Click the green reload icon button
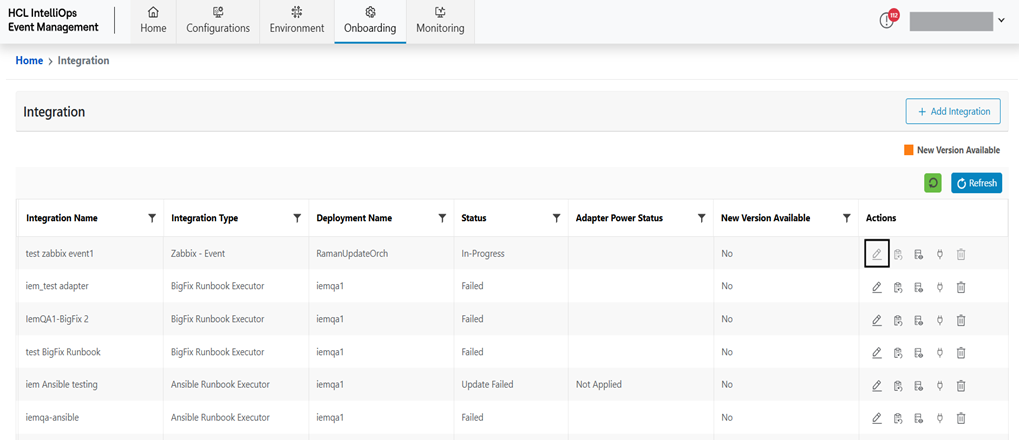The width and height of the screenshot is (1019, 440). click(933, 183)
